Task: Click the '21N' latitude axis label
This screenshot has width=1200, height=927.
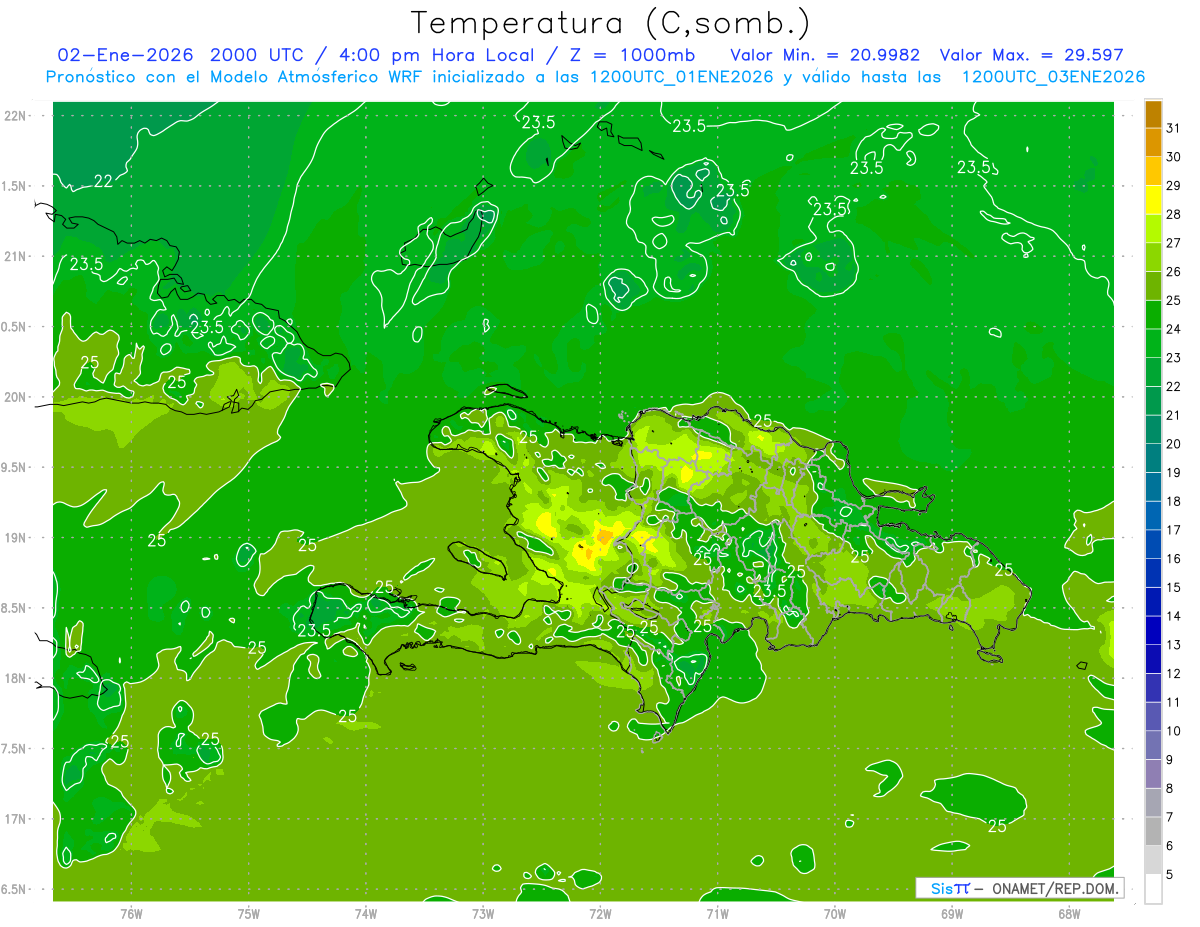Action: click(x=16, y=256)
